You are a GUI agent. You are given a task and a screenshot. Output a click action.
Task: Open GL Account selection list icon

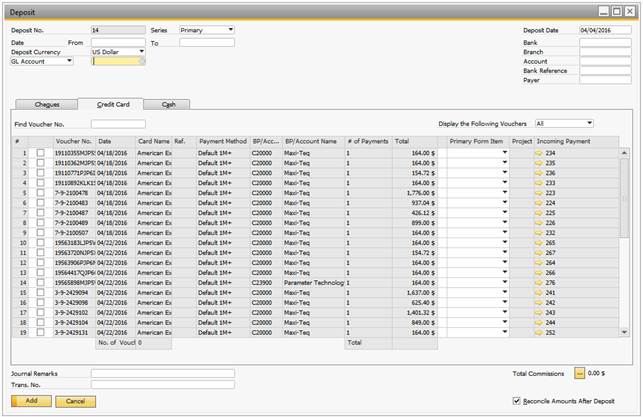click(141, 61)
